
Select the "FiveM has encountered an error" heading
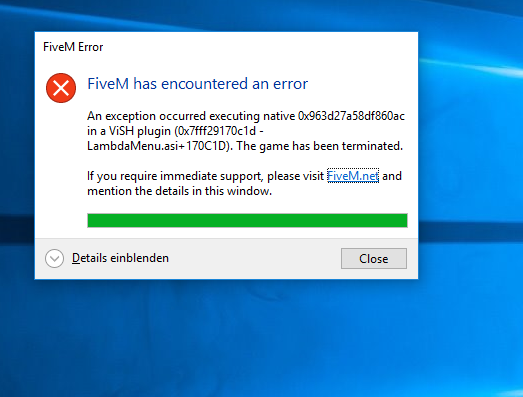coord(197,83)
